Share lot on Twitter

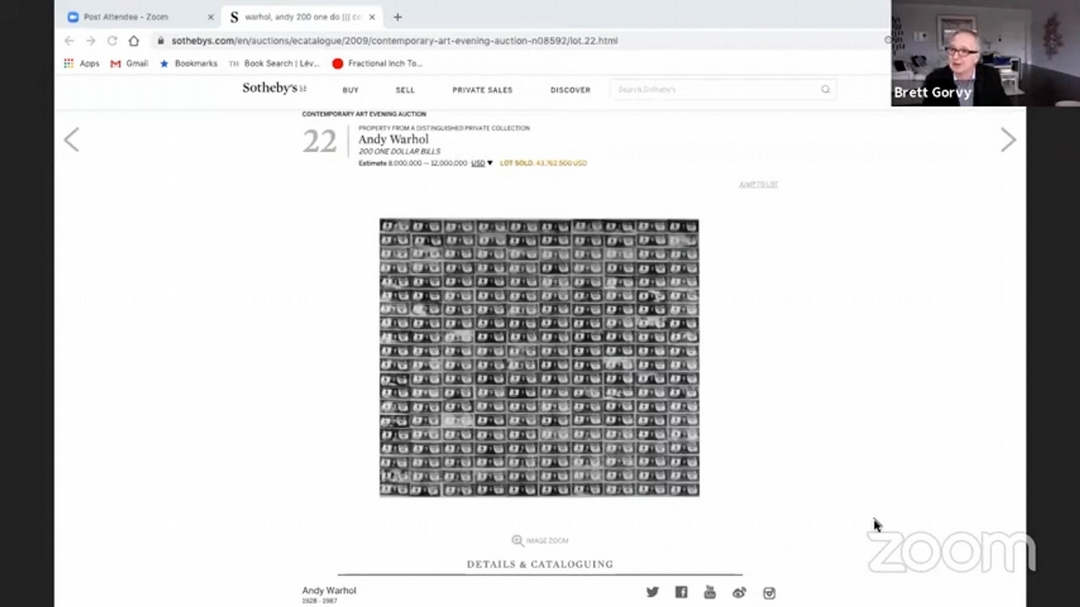[652, 592]
